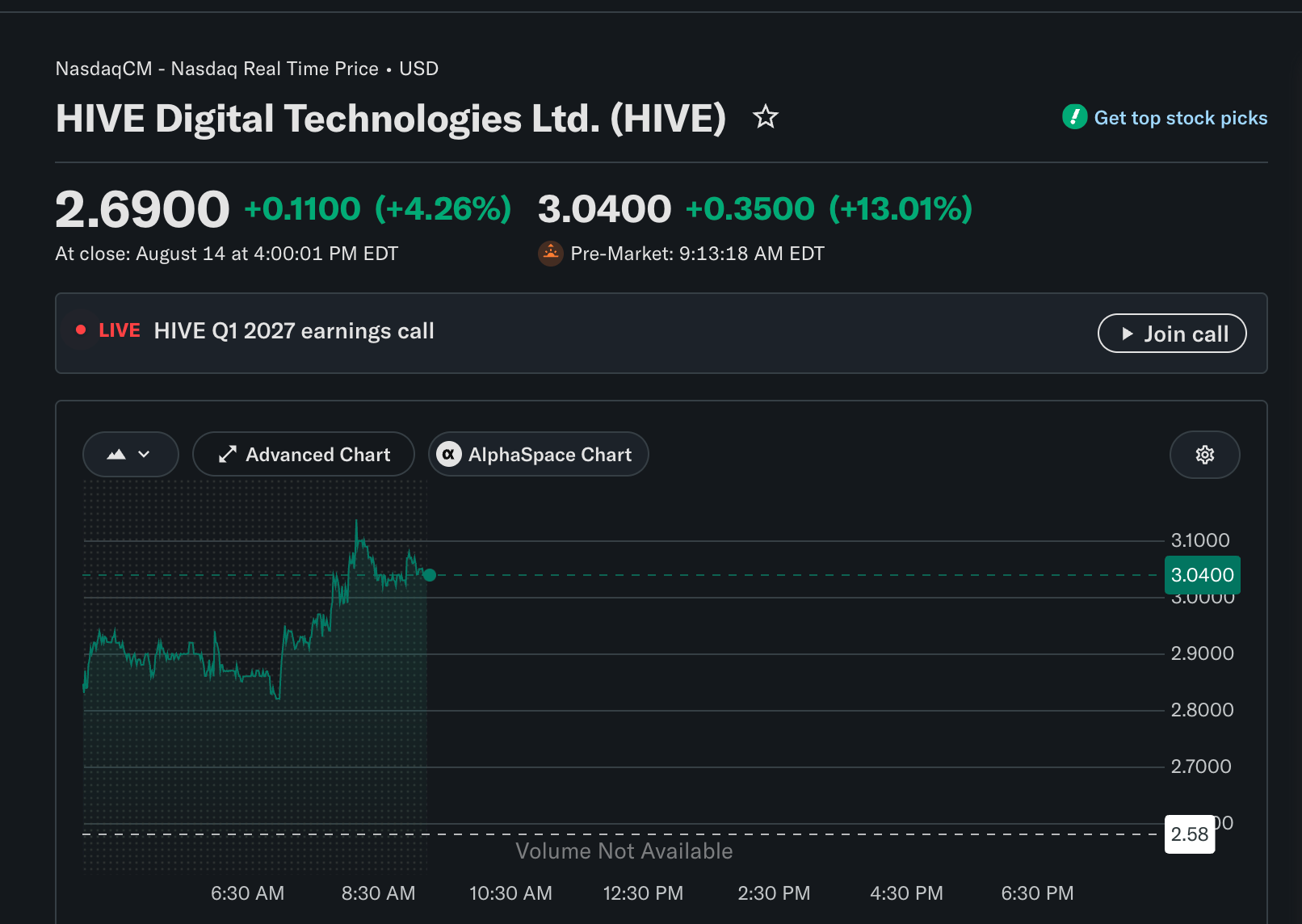Select the current price marker dot on chart
Screen dimensions: 1302x924
[430, 575]
